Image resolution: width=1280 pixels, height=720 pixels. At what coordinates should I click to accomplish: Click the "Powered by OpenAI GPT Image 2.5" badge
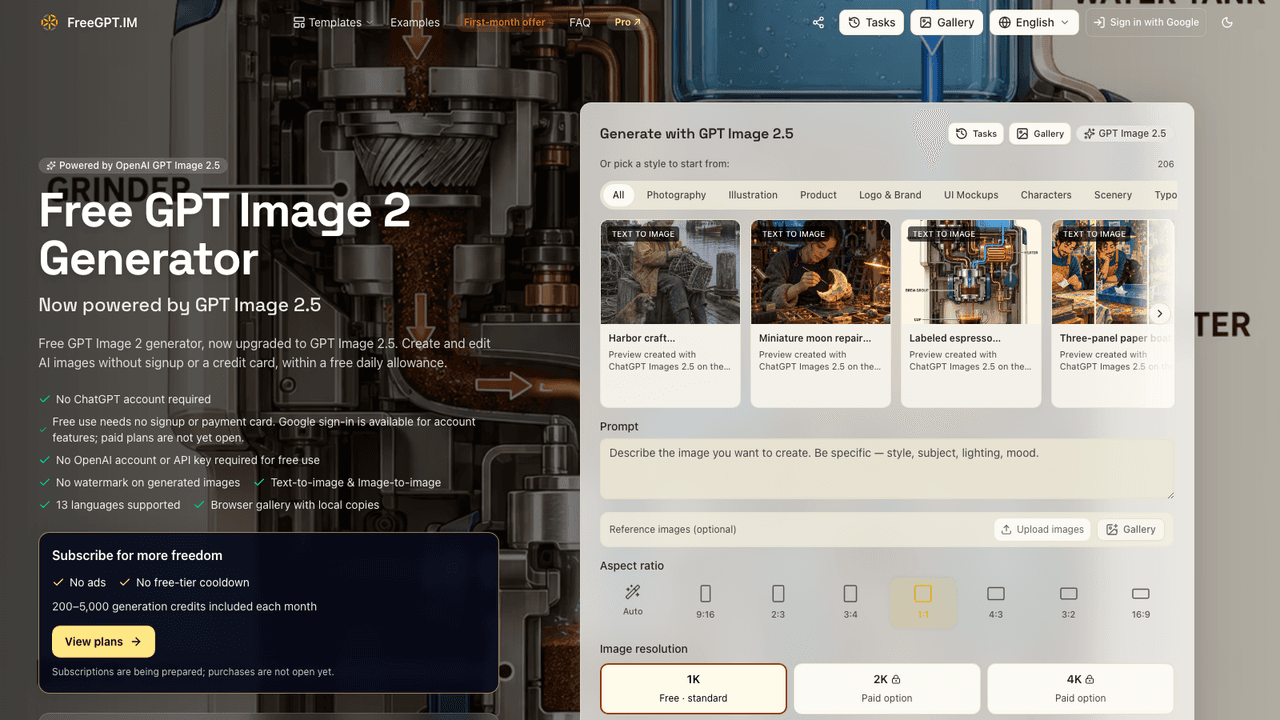[x=131, y=166]
